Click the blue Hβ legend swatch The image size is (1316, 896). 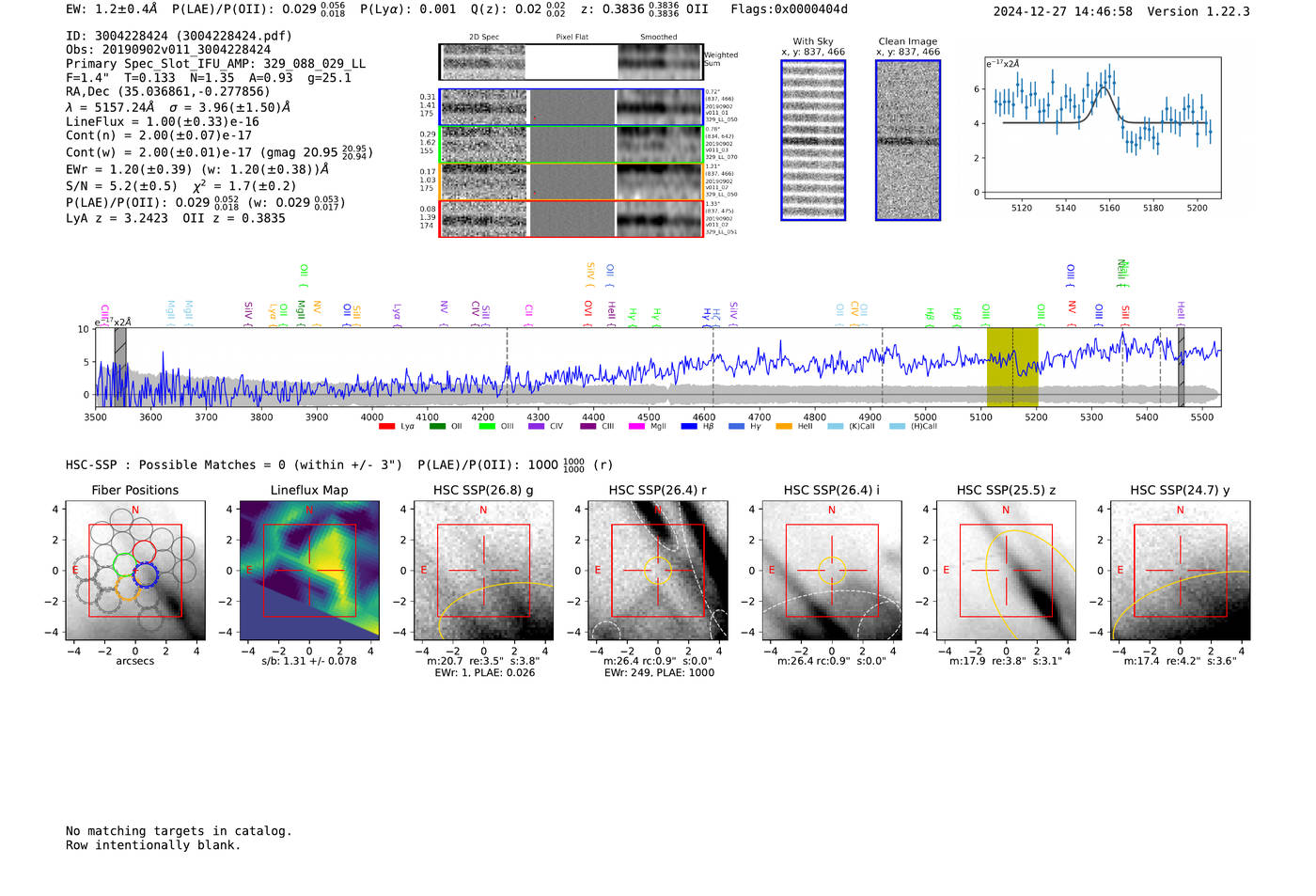[x=689, y=427]
